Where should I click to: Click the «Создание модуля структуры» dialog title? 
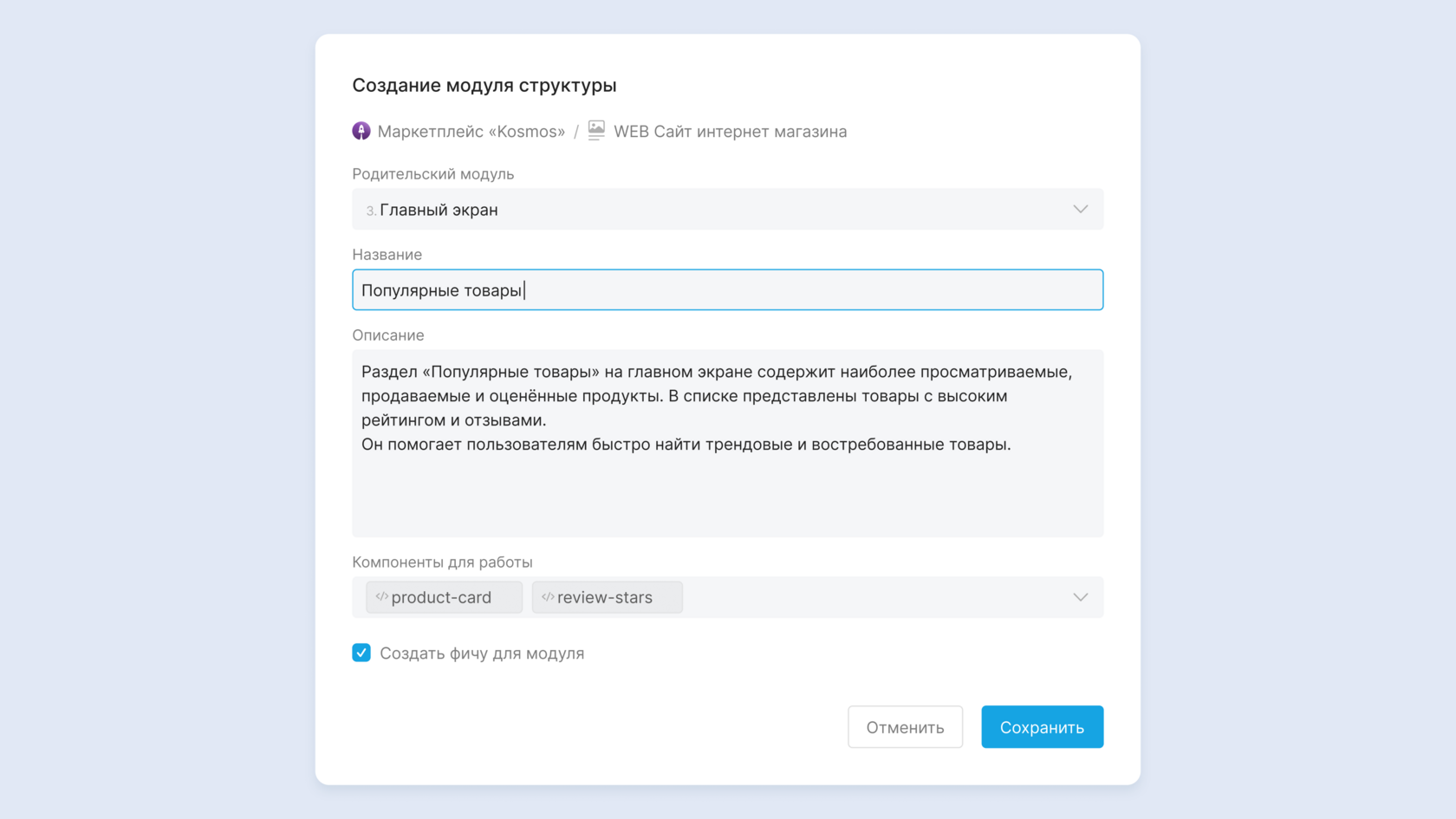click(484, 86)
